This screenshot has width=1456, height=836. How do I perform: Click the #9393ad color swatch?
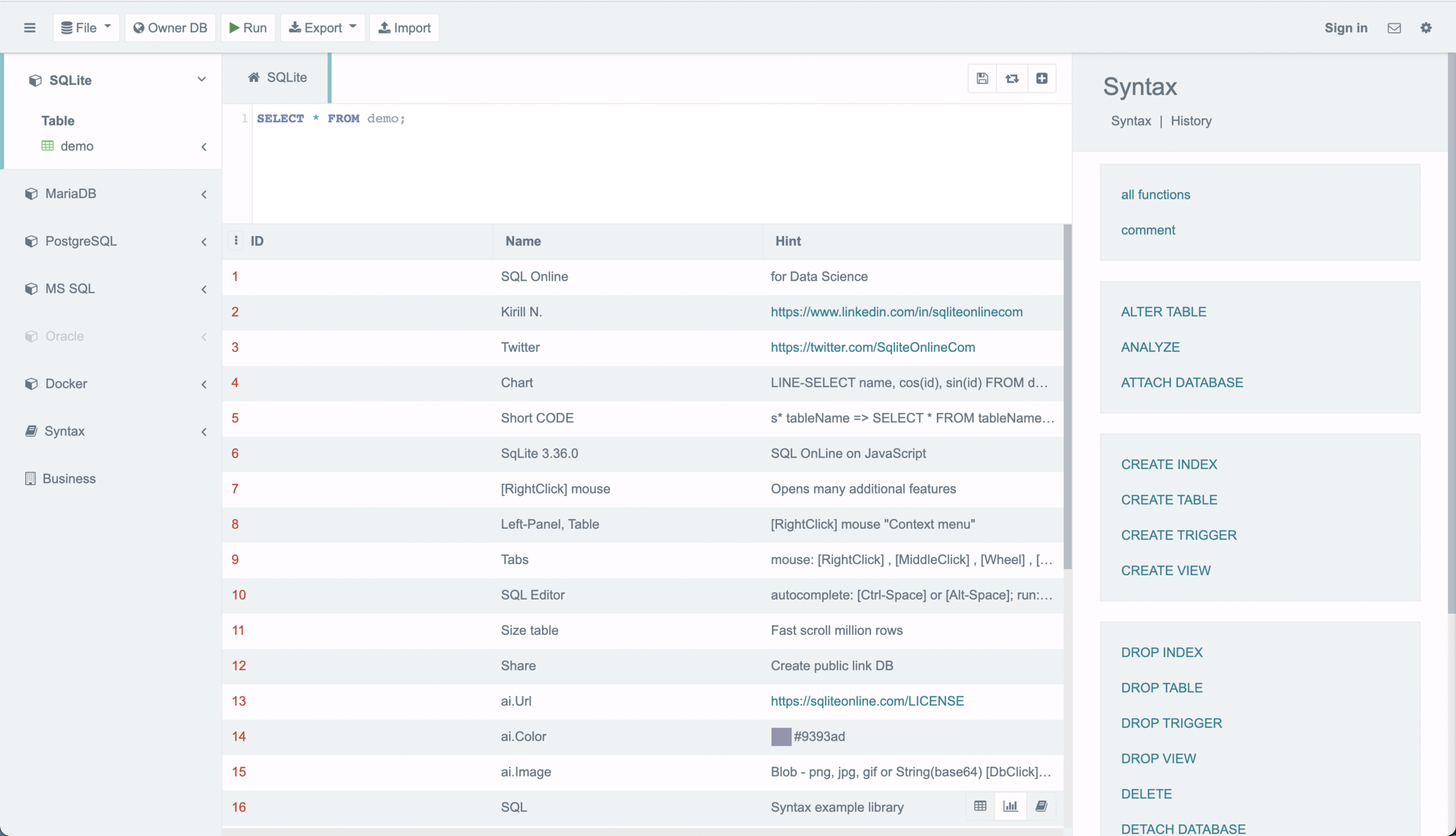780,736
